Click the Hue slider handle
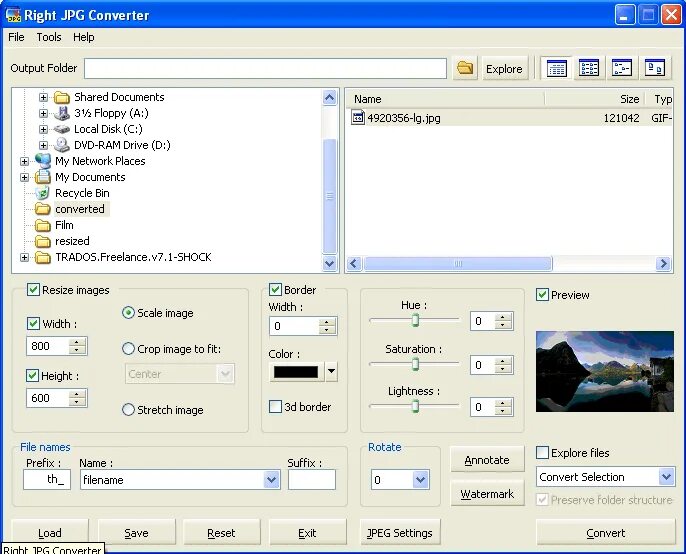This screenshot has width=686, height=554. (x=415, y=320)
